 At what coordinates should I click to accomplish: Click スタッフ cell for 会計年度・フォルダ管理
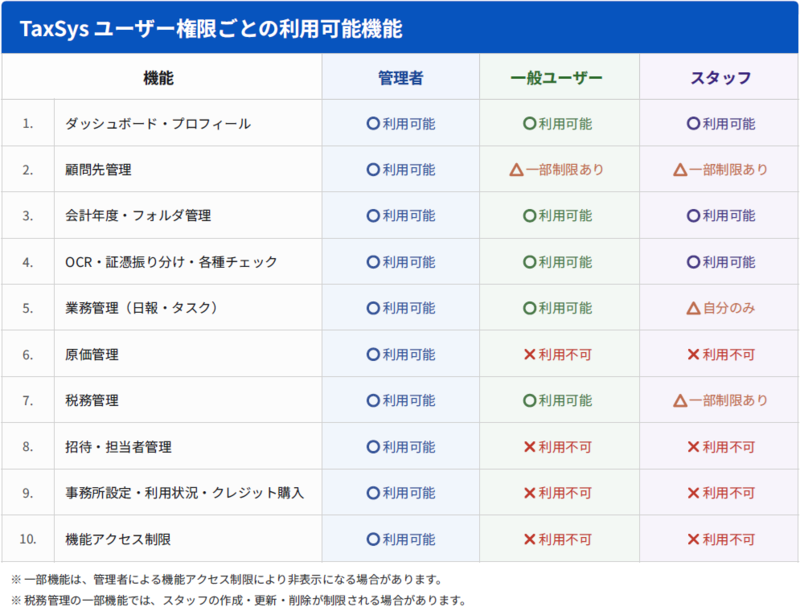721,216
